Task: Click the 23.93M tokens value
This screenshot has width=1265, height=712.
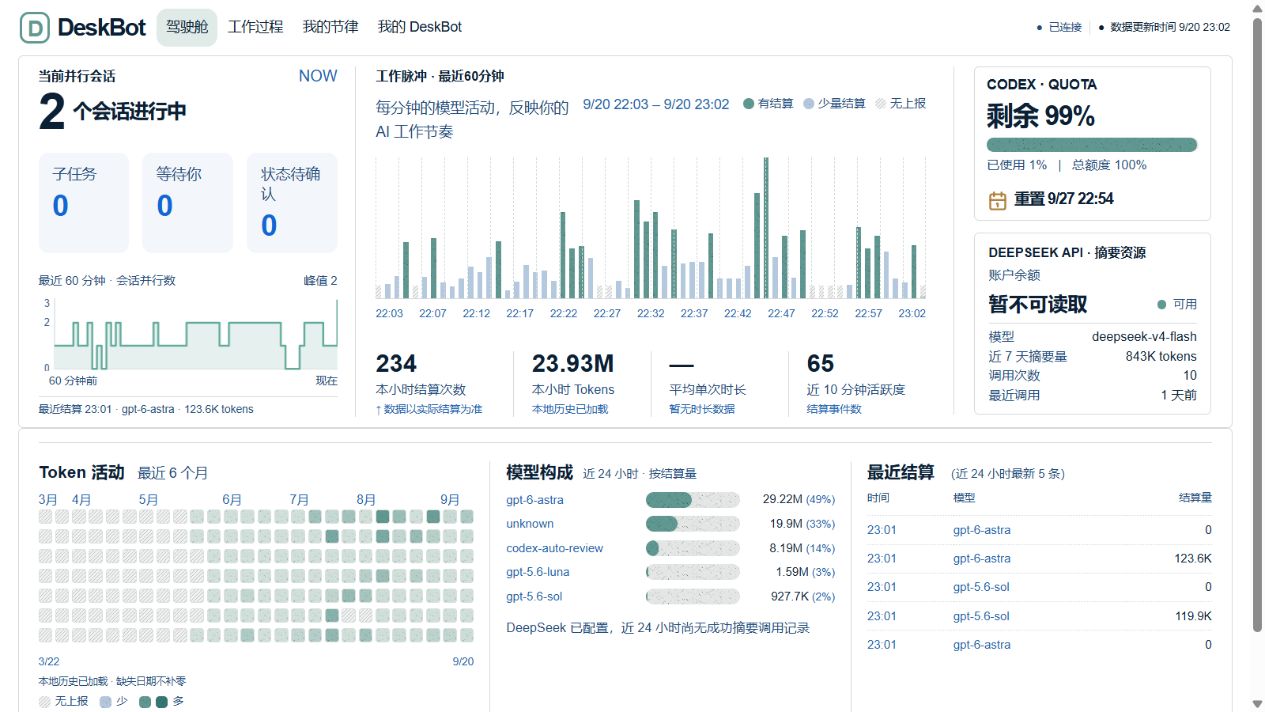Action: (573, 364)
